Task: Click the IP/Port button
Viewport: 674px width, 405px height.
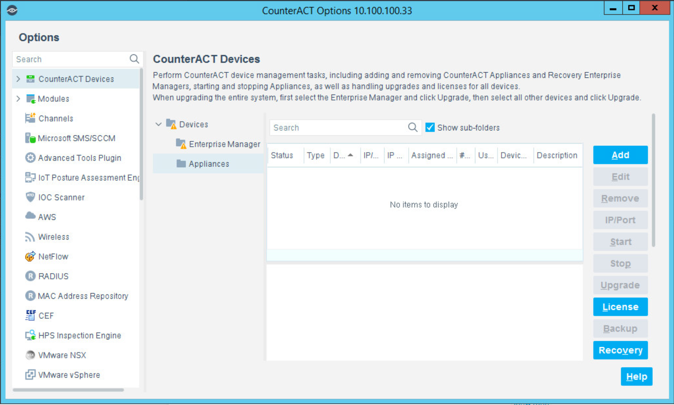Action: (x=620, y=220)
